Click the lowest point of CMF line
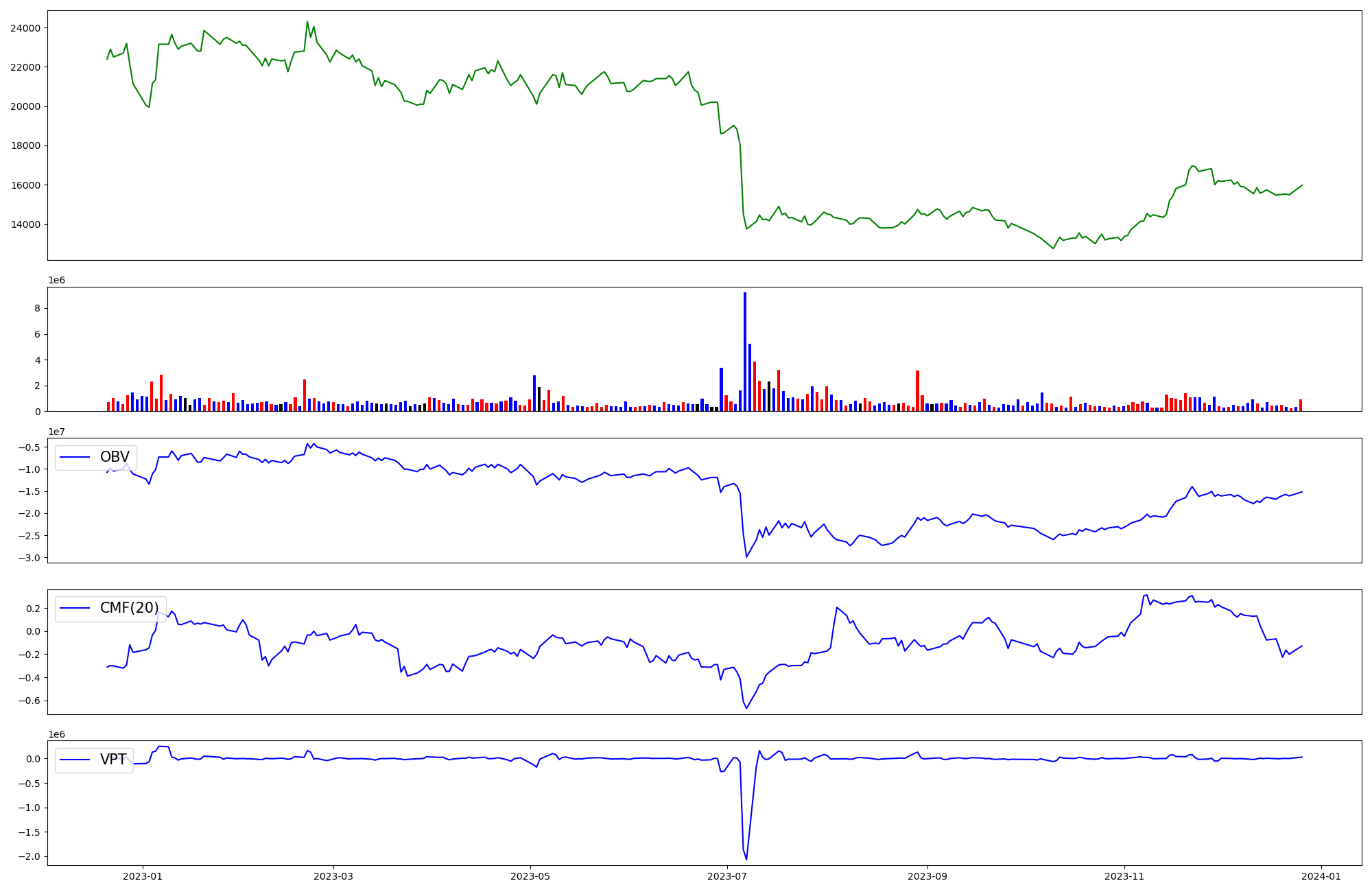Viewport: 1372px width, 892px height. click(x=746, y=707)
